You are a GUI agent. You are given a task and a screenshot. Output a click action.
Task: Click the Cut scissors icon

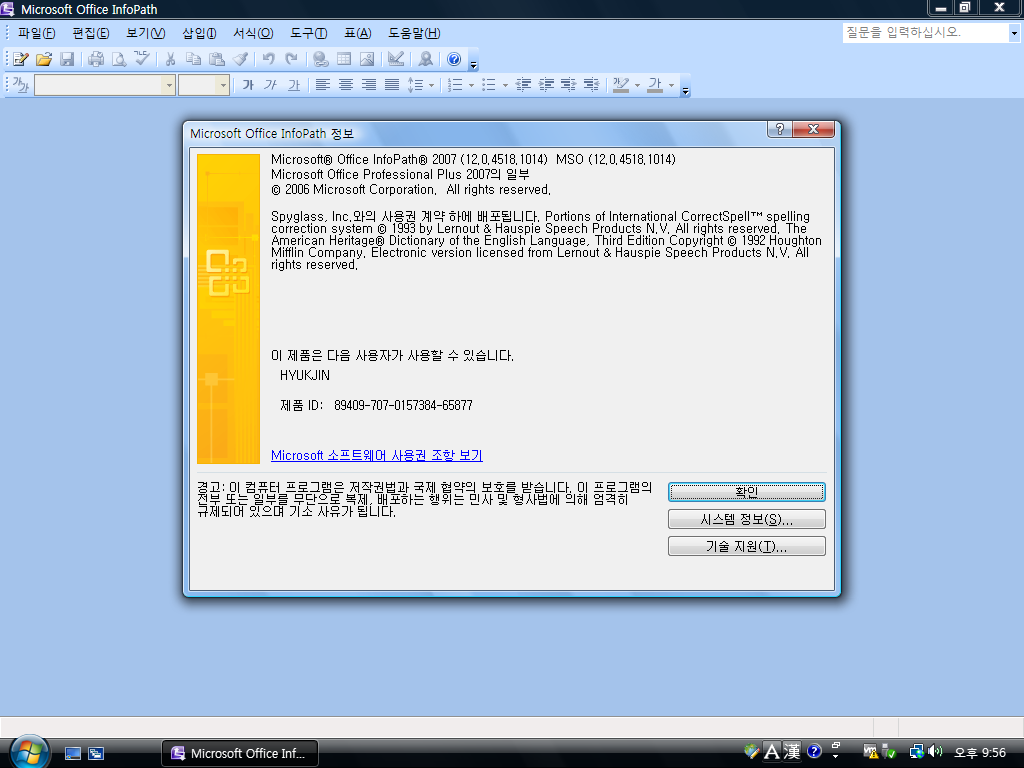(x=170, y=59)
